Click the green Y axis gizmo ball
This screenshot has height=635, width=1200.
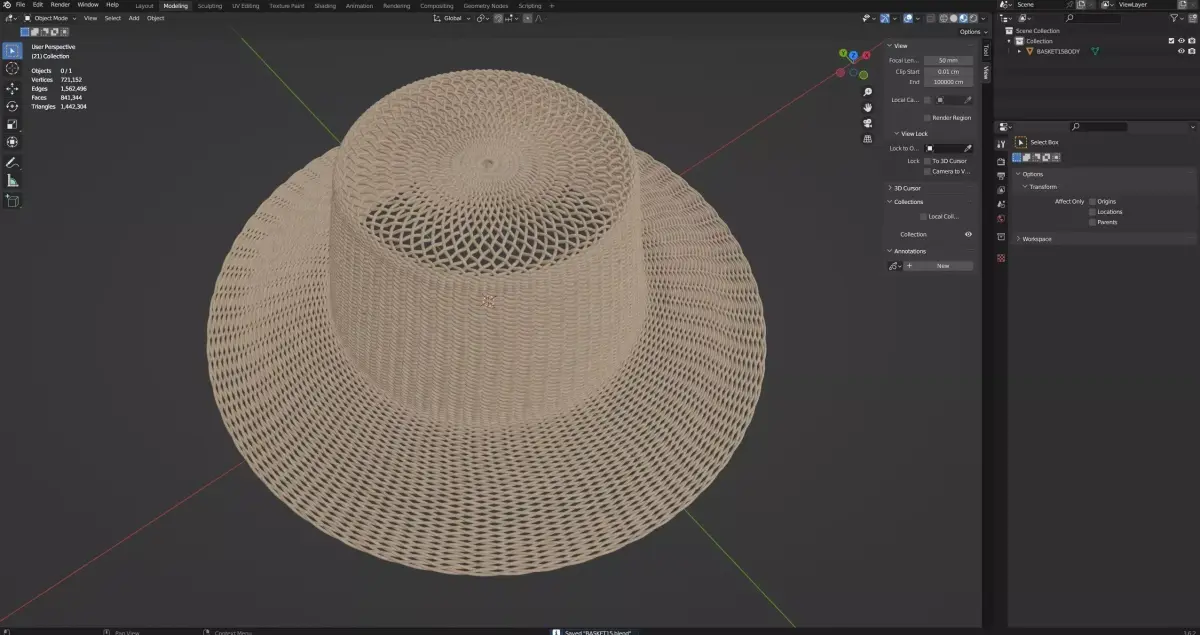coord(843,53)
